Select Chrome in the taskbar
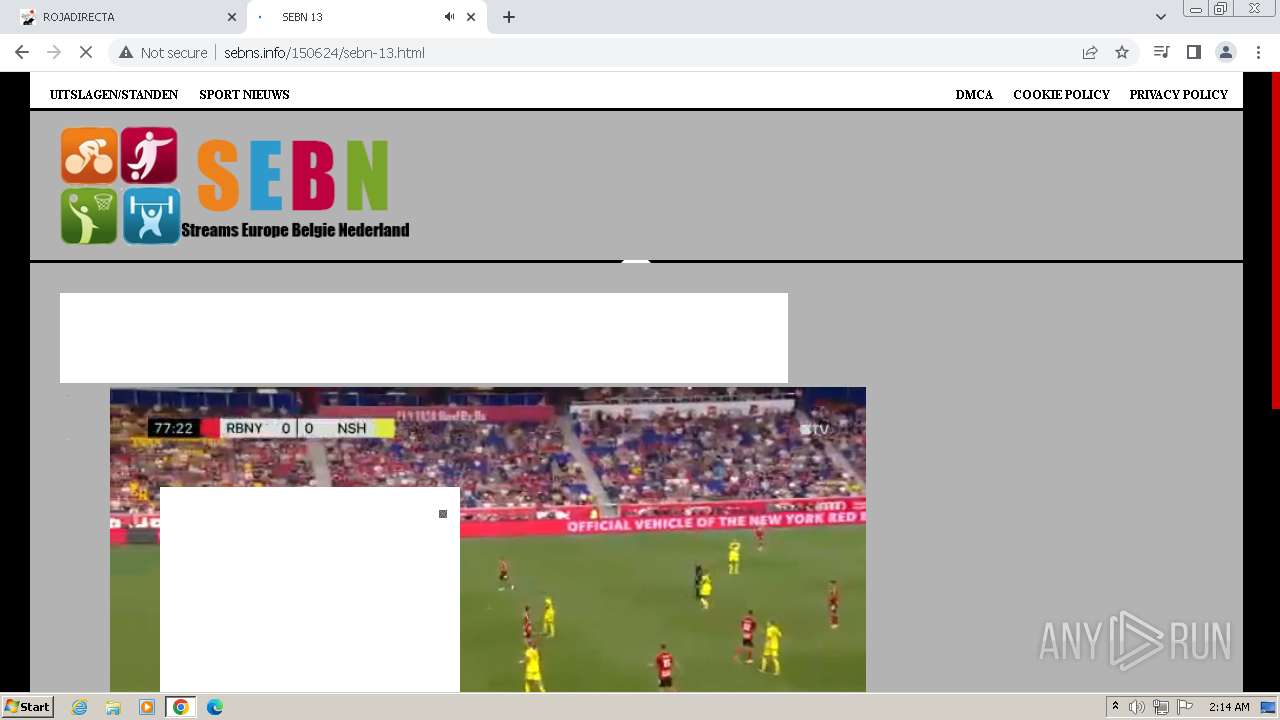Image resolution: width=1280 pixels, height=720 pixels. 181,707
